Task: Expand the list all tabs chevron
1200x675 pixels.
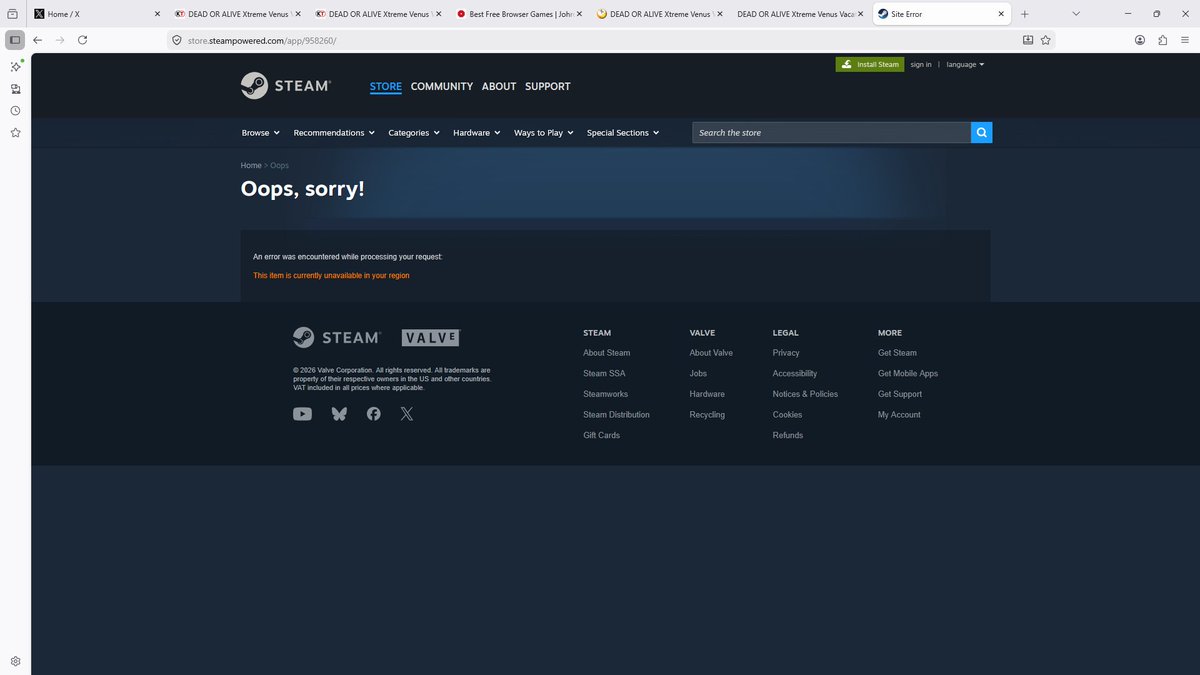Action: tap(1076, 14)
